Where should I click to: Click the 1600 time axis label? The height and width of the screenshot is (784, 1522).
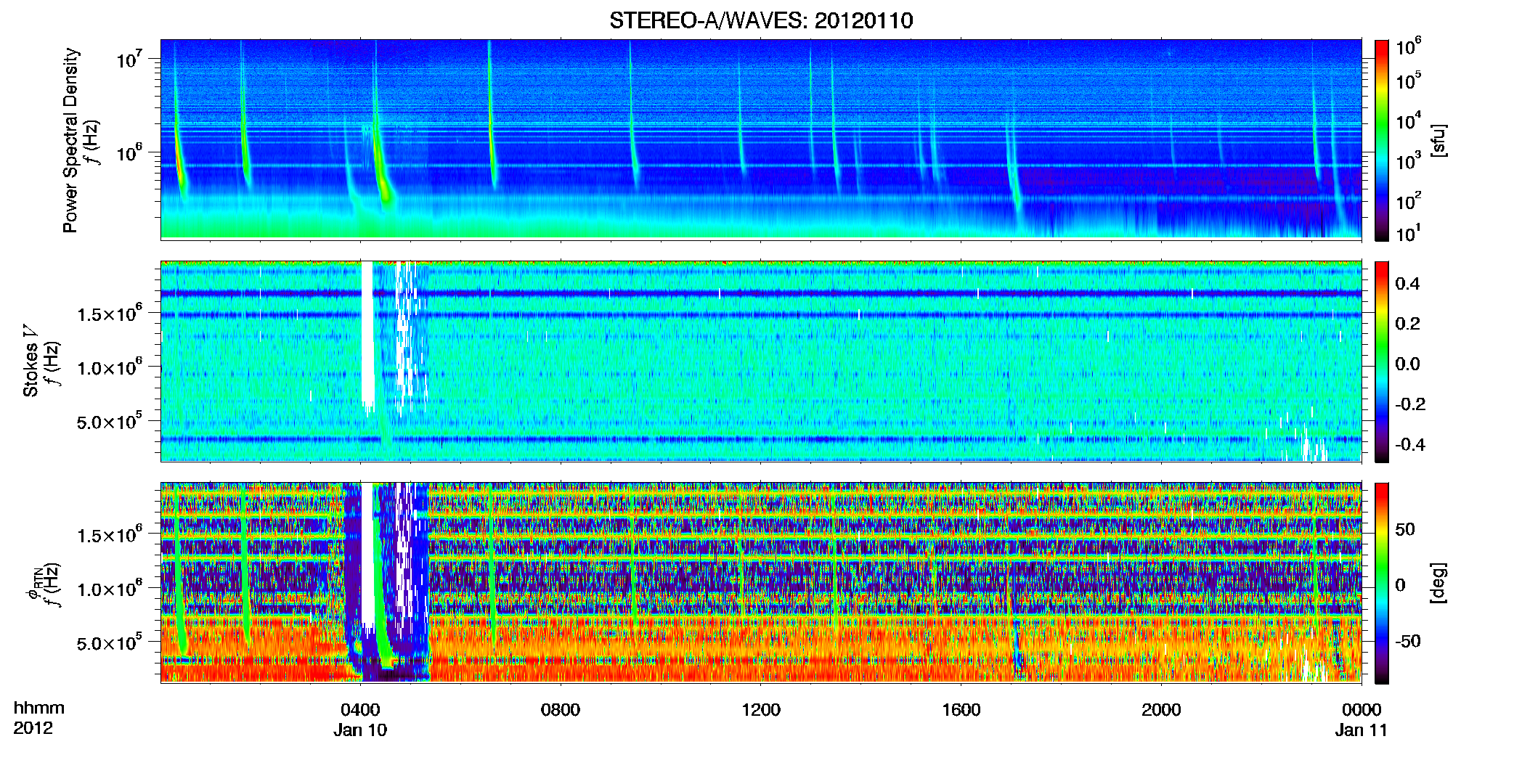tap(961, 709)
